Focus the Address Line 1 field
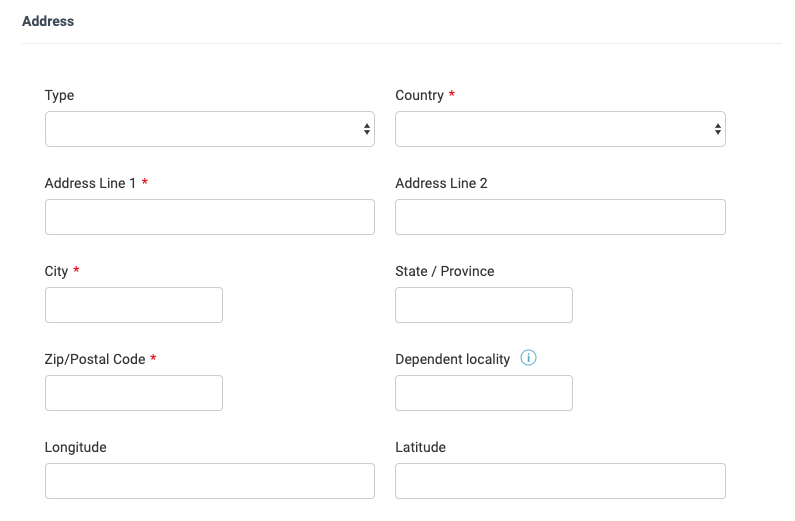This screenshot has height=521, width=795. coord(209,217)
